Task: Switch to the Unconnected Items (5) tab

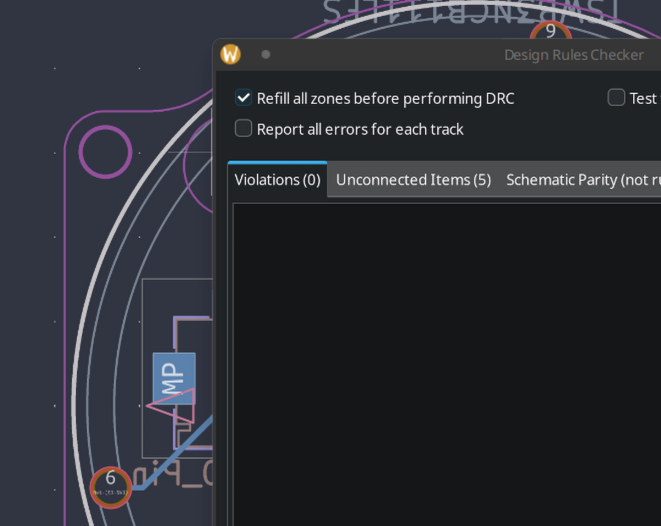Action: coord(413,180)
